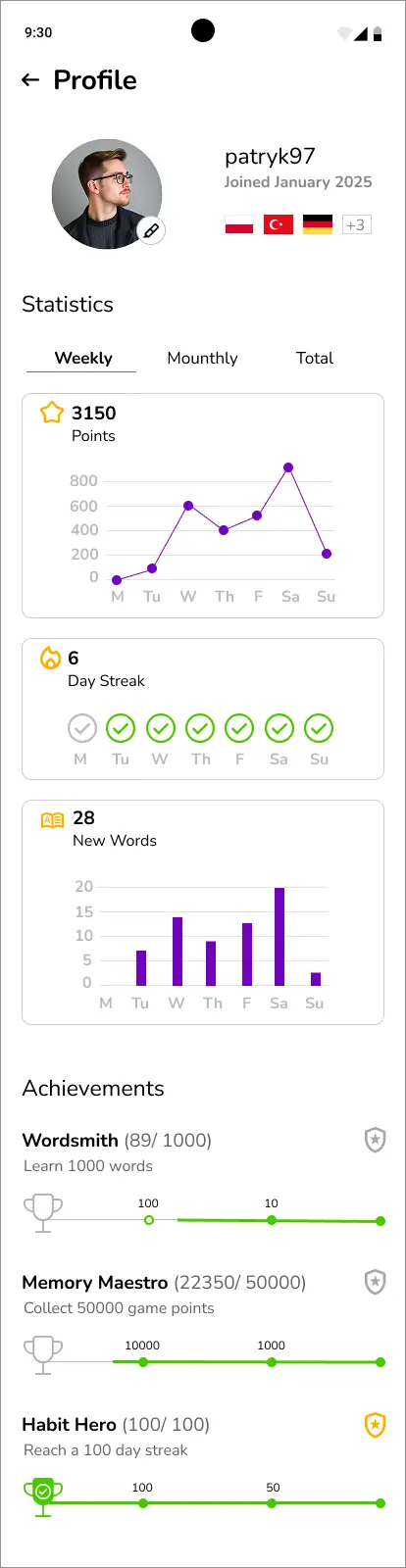This screenshot has height=1568, width=406.
Task: Click the Saturday peak point on Points chart
Action: 288,467
